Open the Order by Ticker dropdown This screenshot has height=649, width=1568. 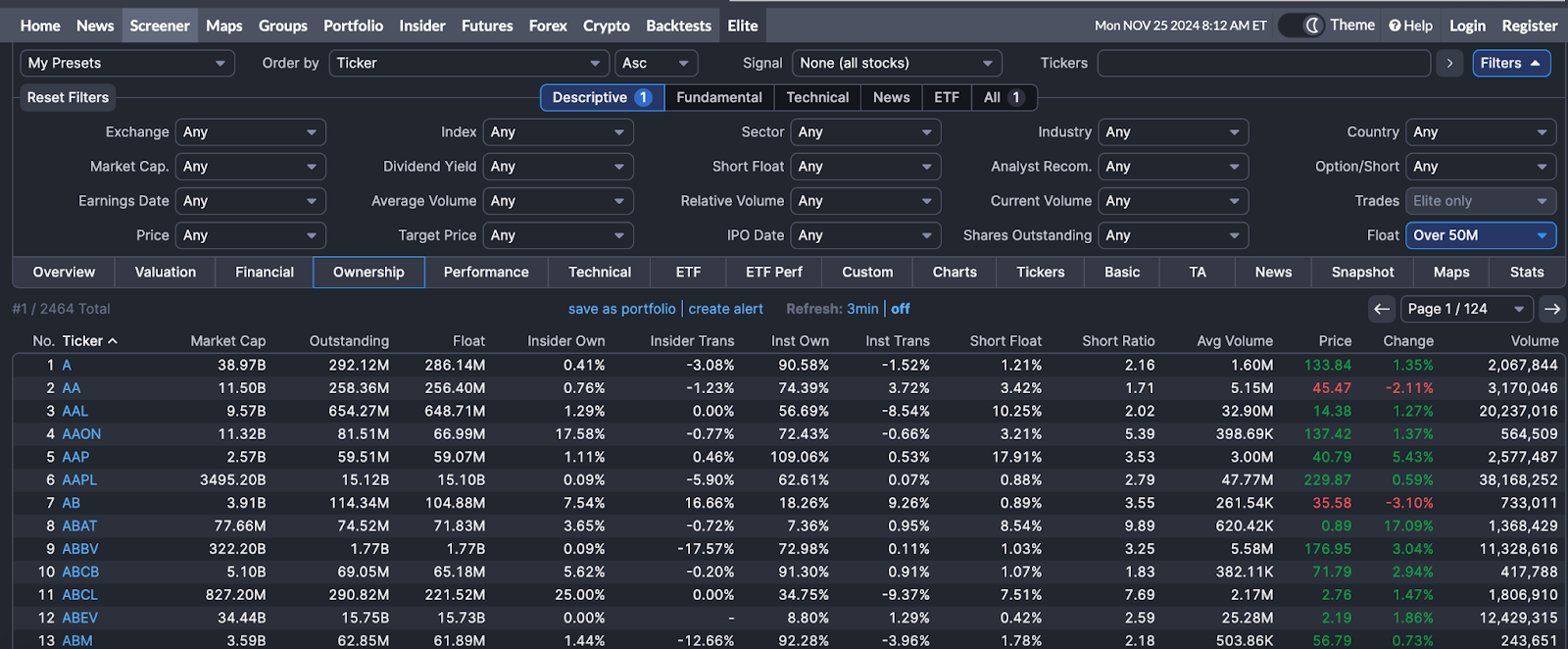pos(468,63)
